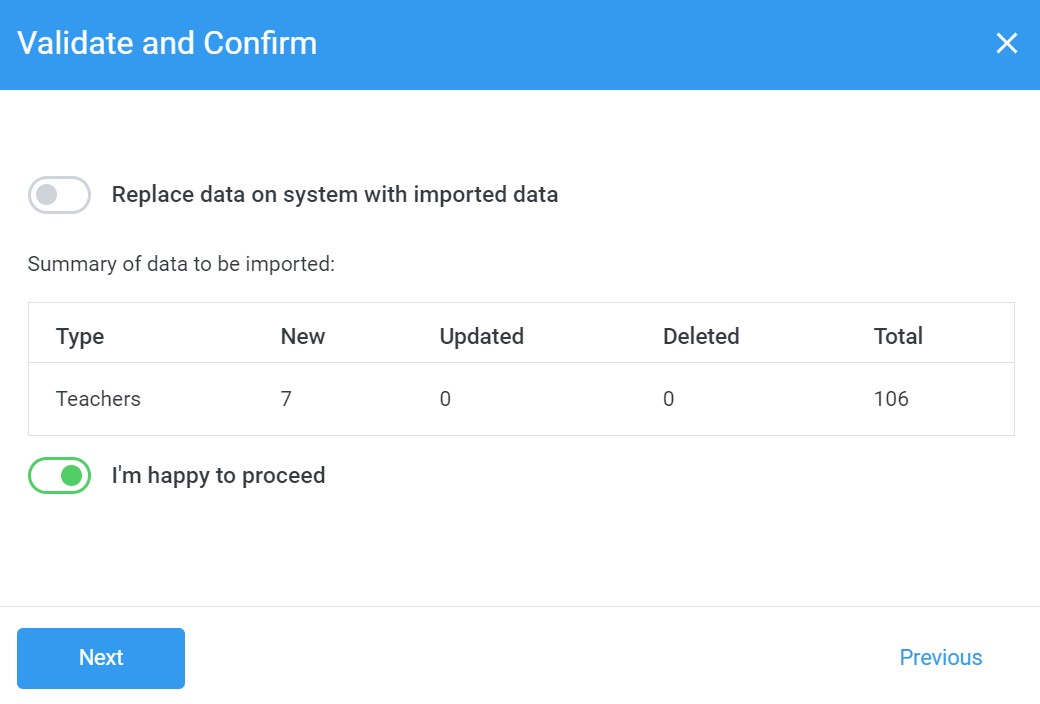Select the Updated column header
The width and height of the screenshot is (1040, 704).
click(x=481, y=337)
